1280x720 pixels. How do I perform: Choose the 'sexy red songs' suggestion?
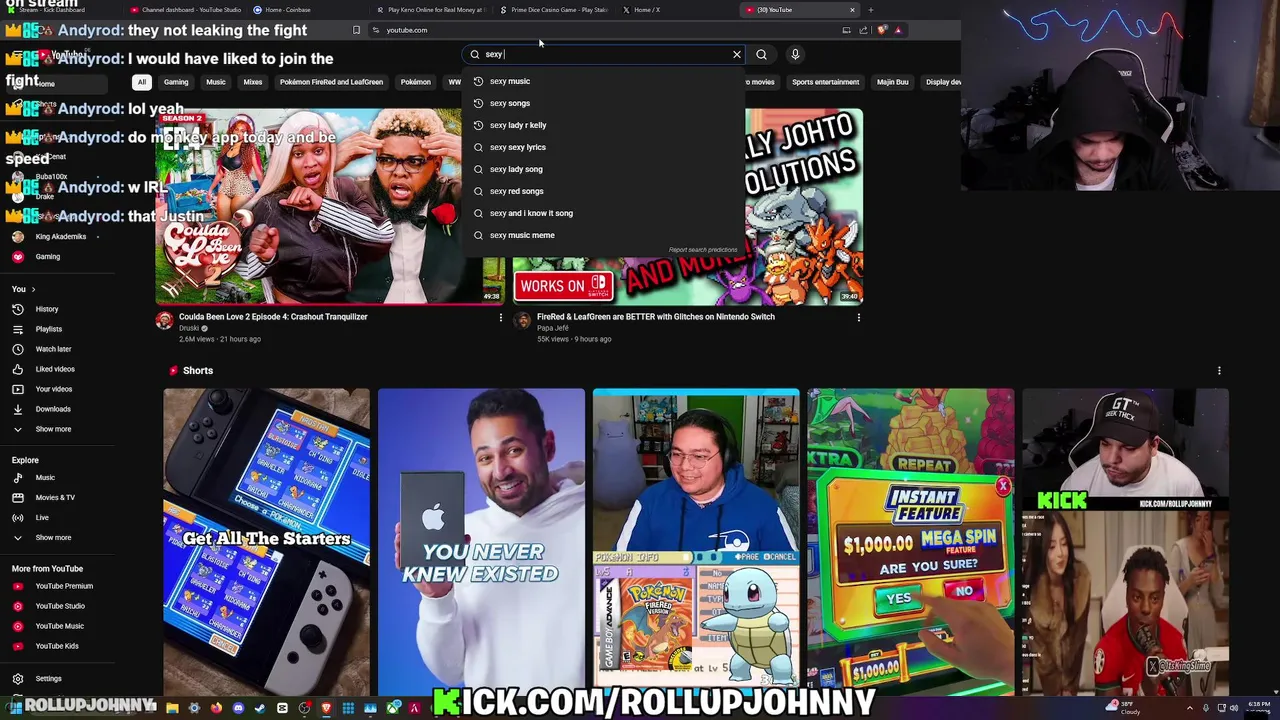click(603, 191)
